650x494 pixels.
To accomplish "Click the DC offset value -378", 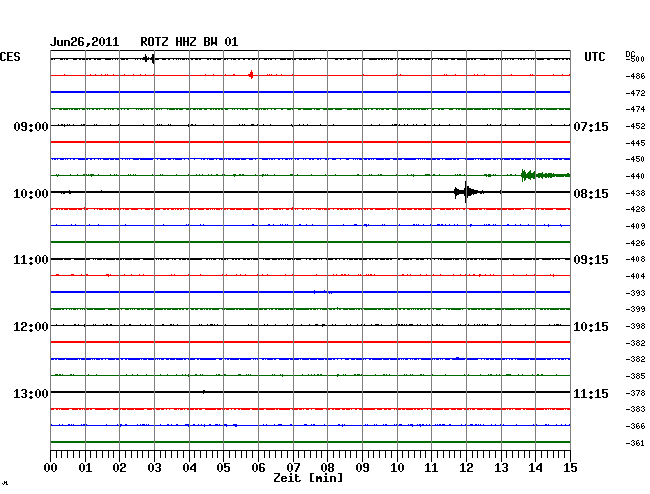I will tap(635, 393).
